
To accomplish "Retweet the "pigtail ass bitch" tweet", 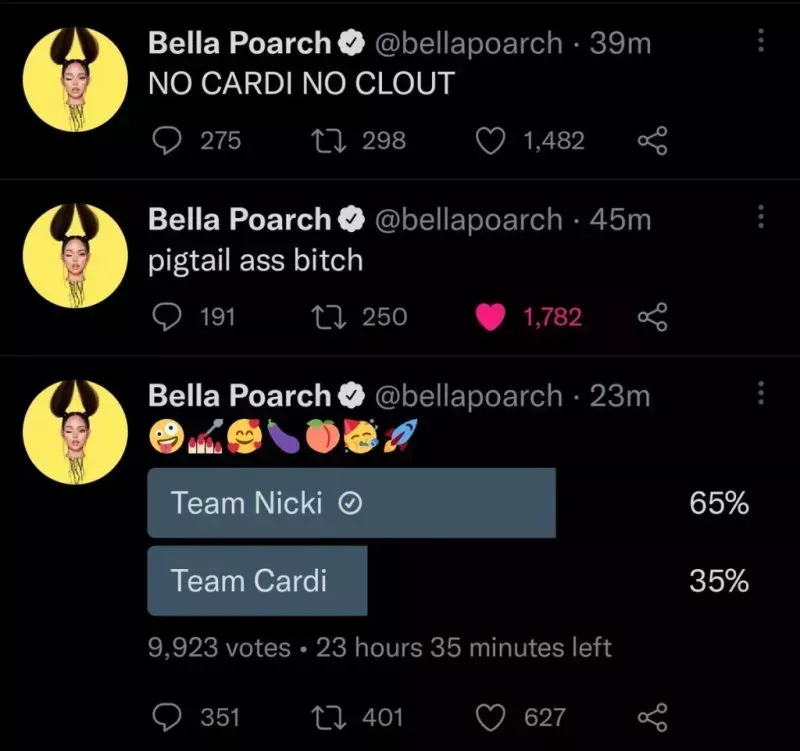I will click(329, 318).
